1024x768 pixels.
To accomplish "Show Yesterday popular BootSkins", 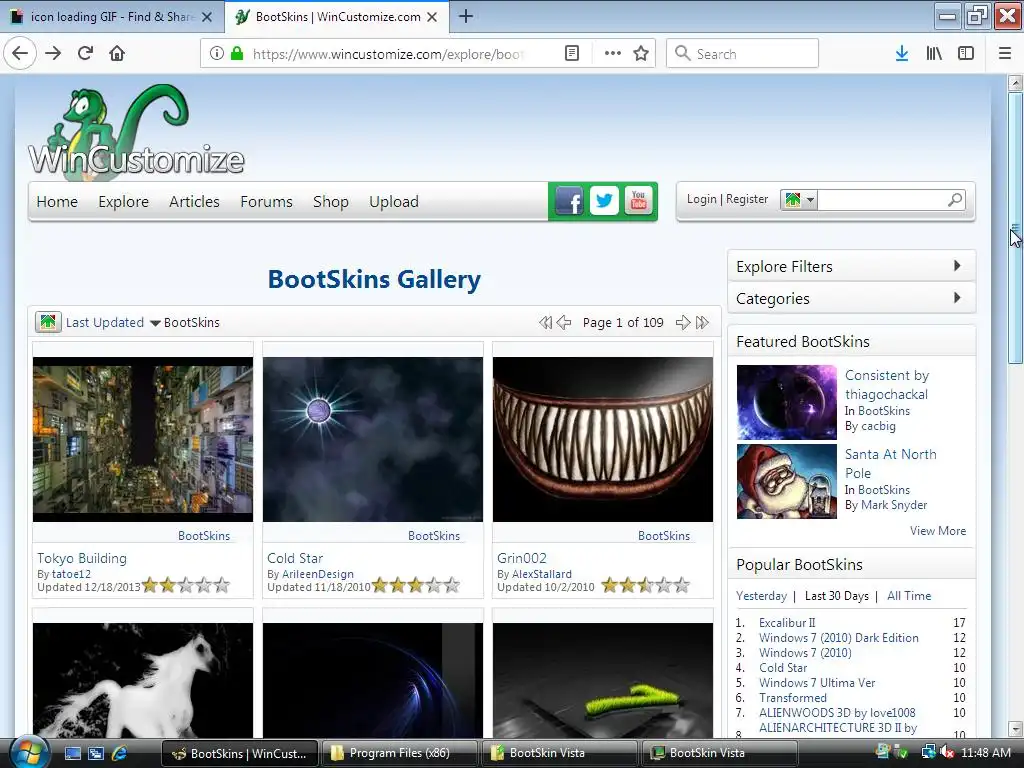I will click(x=761, y=596).
